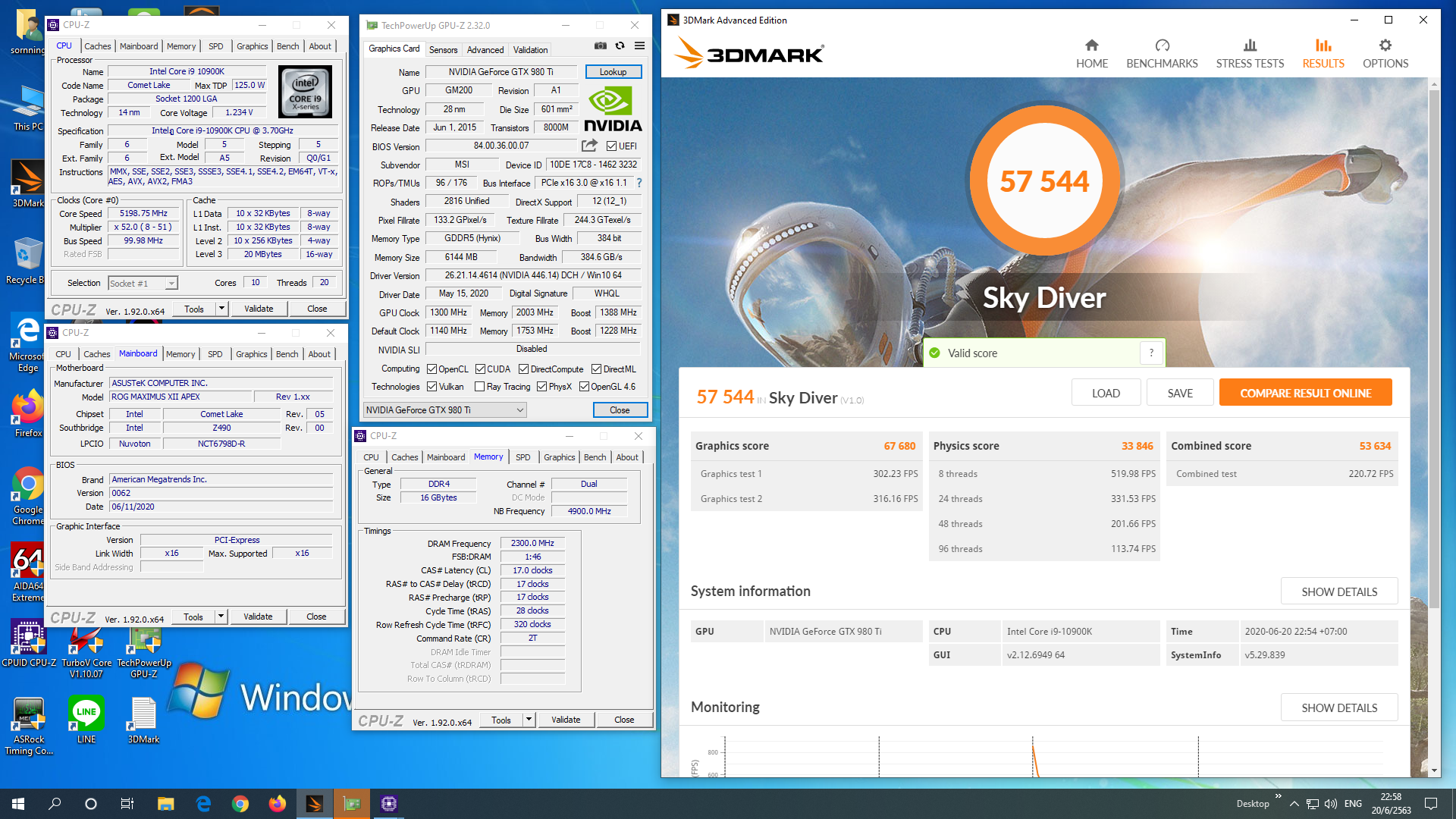Click the Lookup button in GPU-Z
This screenshot has width=1456, height=819.
point(613,72)
